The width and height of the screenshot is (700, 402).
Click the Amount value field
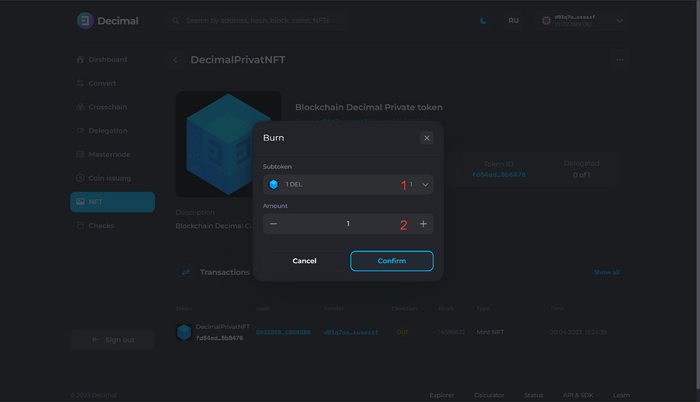(348, 224)
